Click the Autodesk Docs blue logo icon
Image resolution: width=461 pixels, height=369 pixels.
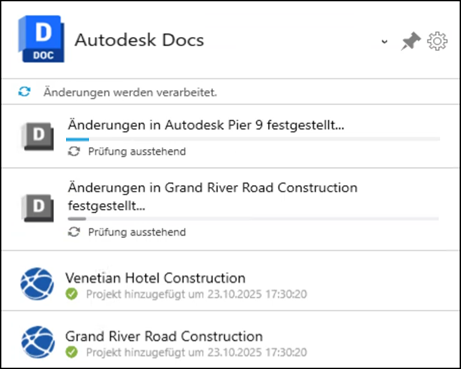pos(41,39)
